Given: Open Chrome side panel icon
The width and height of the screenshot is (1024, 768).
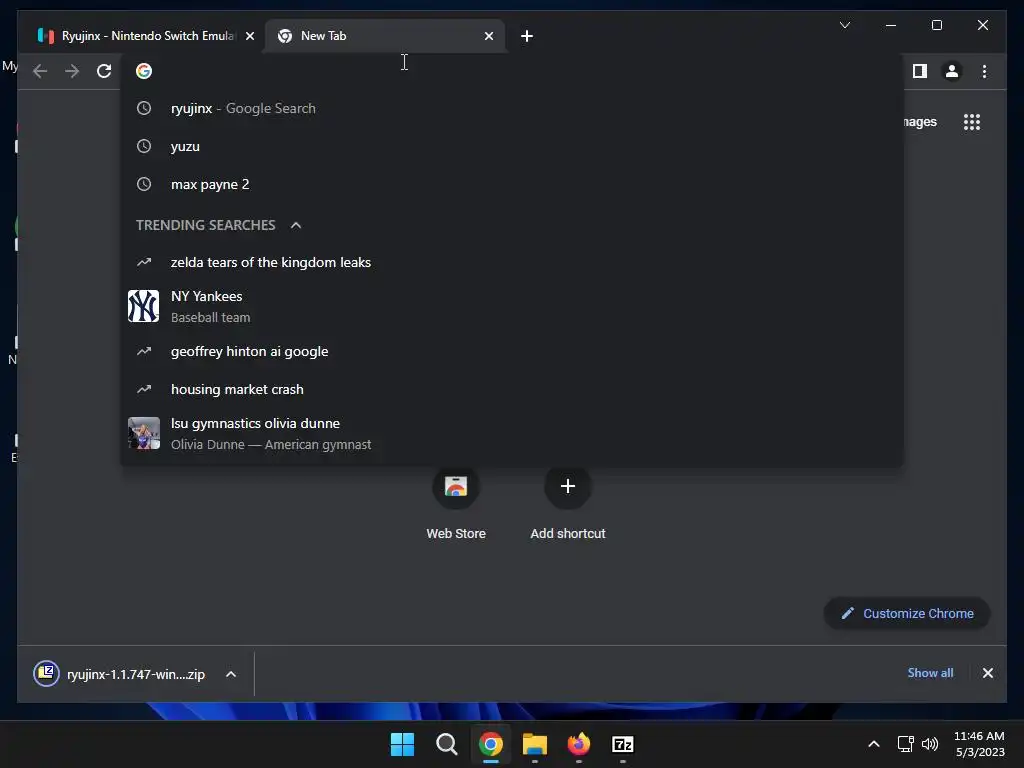Looking at the screenshot, I should [x=920, y=71].
